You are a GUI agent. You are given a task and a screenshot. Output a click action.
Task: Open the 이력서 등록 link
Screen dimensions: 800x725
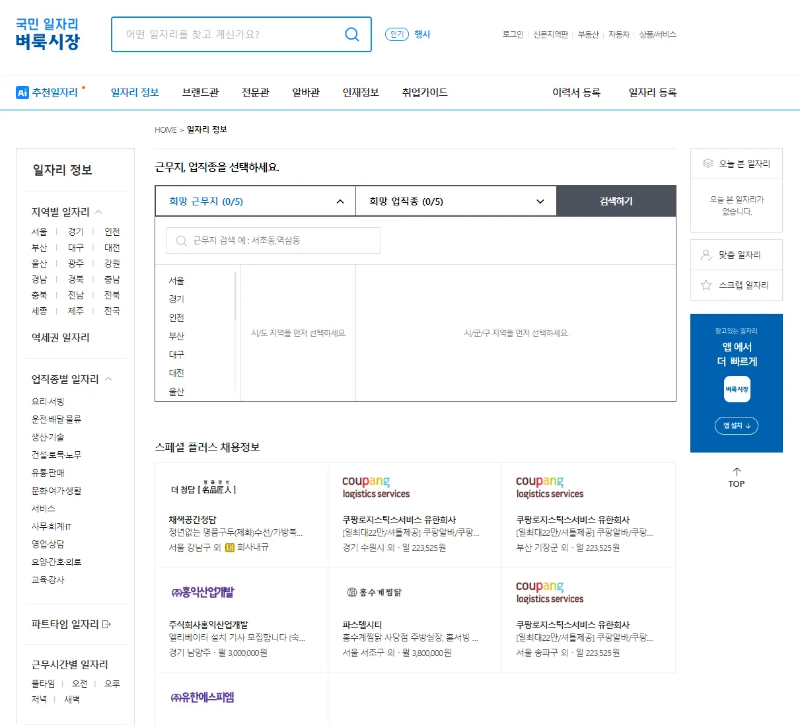tap(577, 93)
